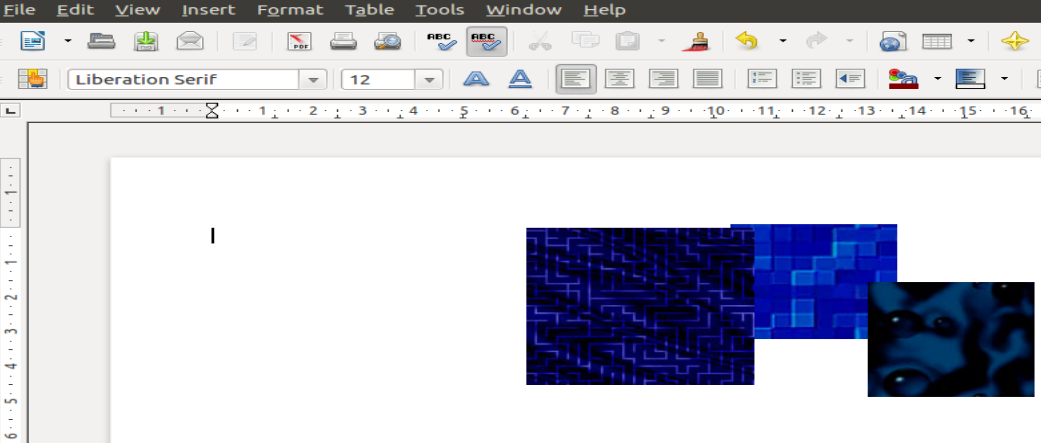Open the font name dropdown list

pos(313,80)
